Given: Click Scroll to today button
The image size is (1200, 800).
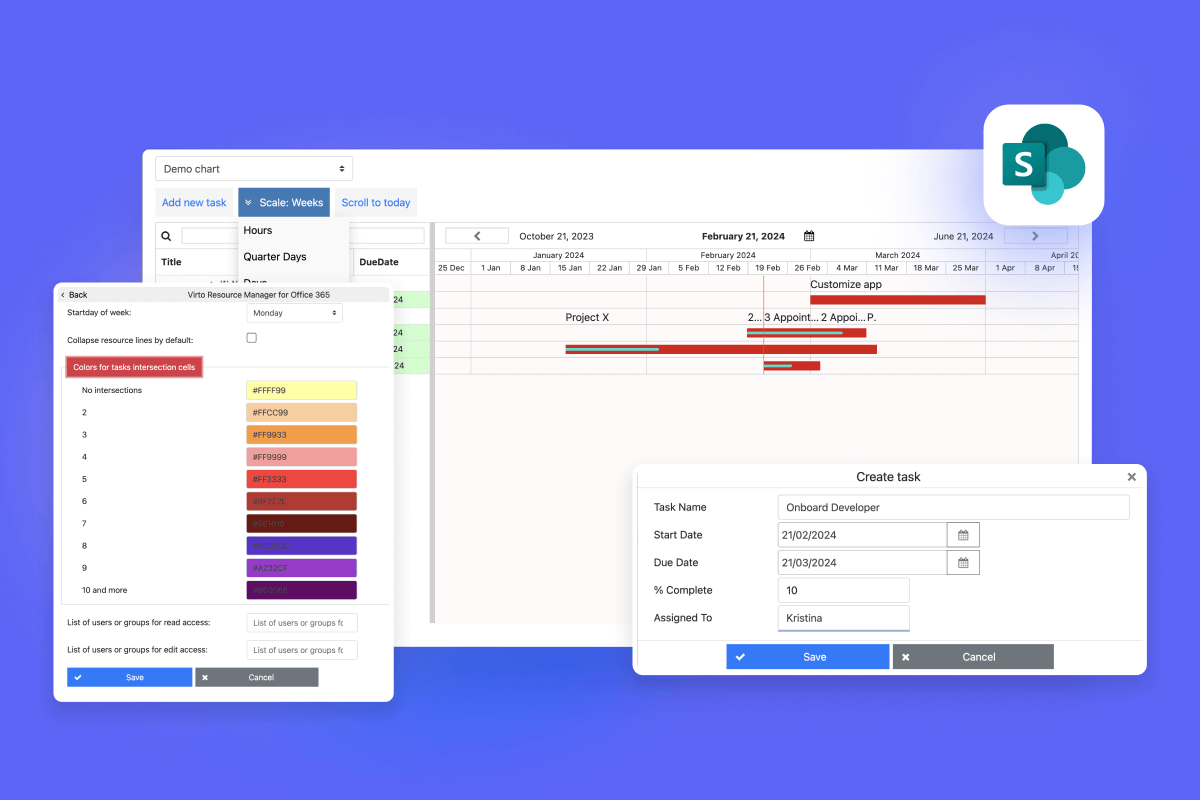Looking at the screenshot, I should (x=376, y=202).
